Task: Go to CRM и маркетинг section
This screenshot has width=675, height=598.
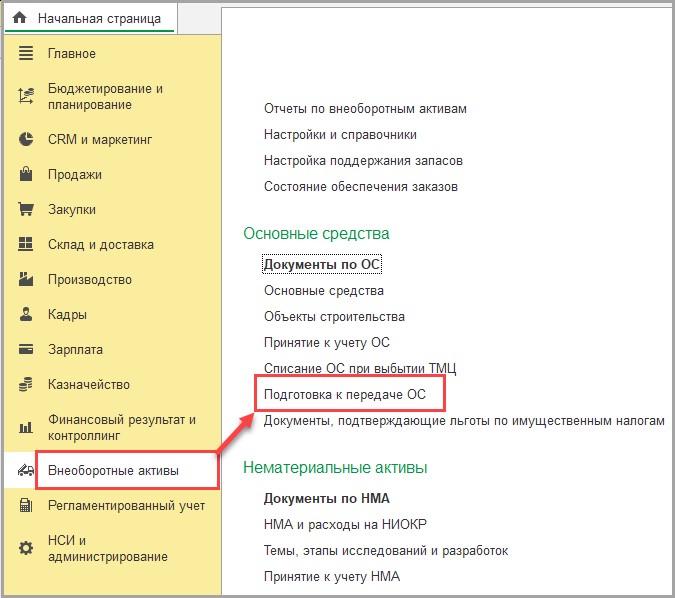Action: coord(100,139)
